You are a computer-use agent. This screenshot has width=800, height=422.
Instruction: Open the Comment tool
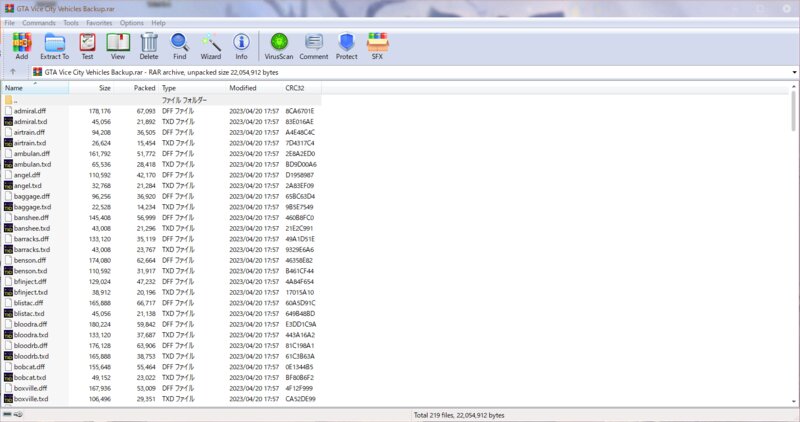click(x=314, y=46)
